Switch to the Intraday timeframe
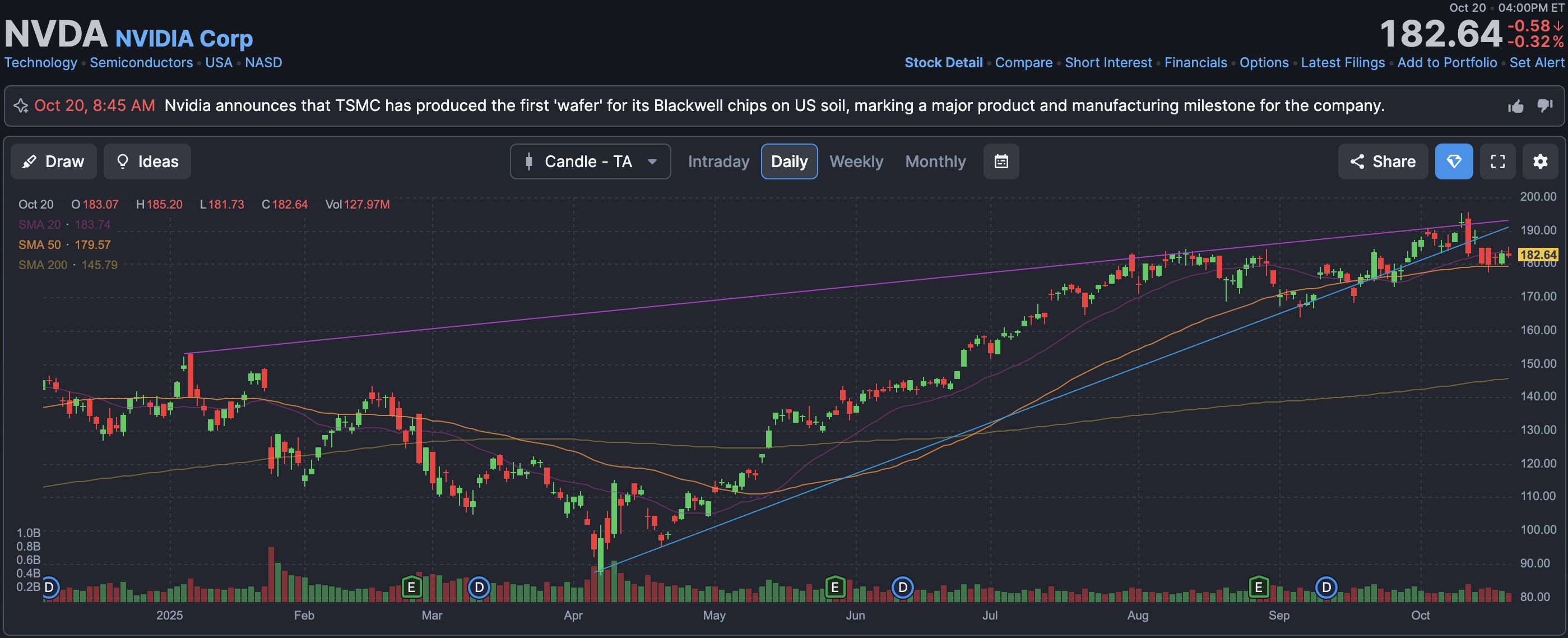The width and height of the screenshot is (1568, 638). [x=718, y=161]
